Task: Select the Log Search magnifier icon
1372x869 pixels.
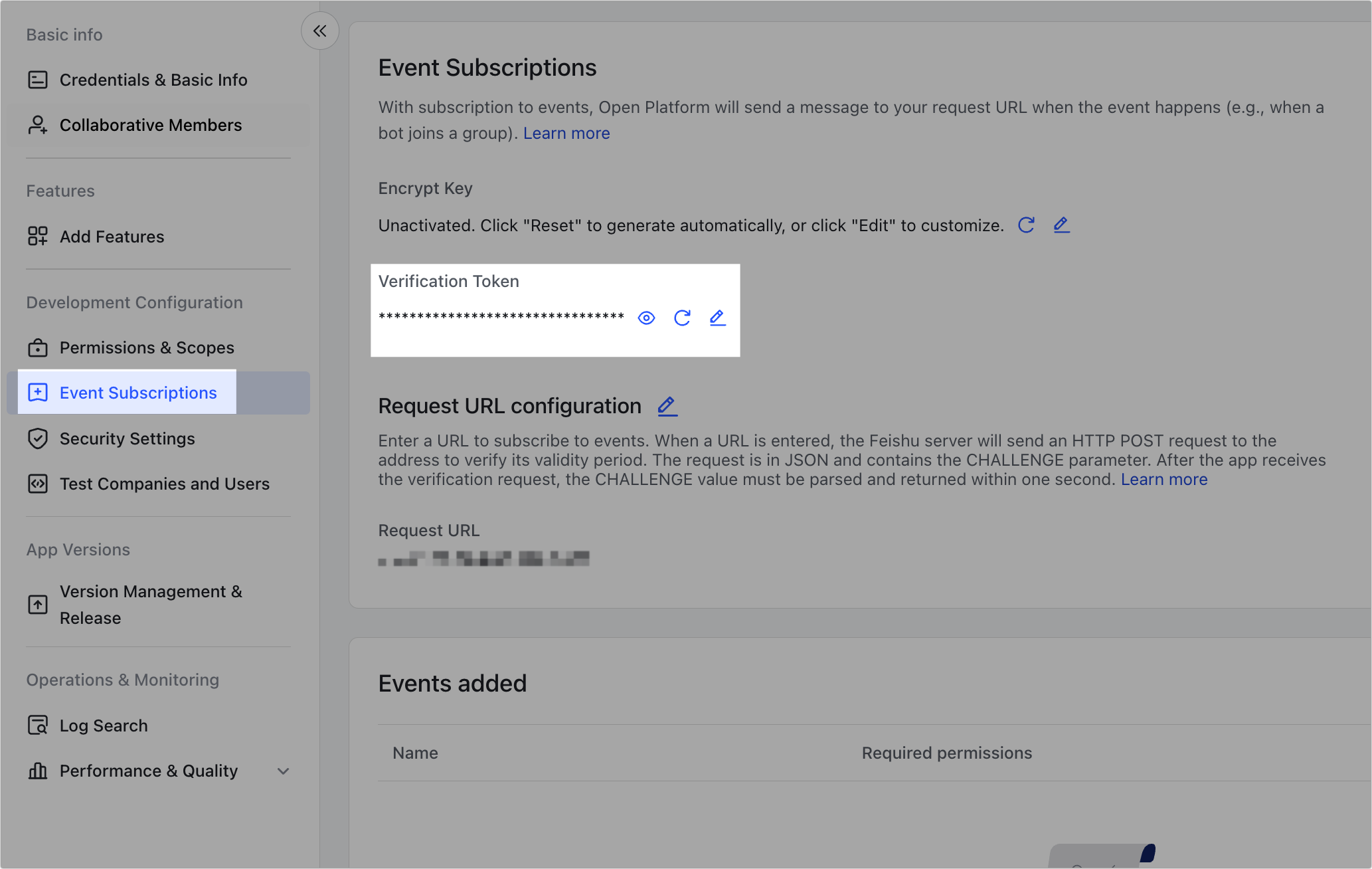Action: (x=38, y=725)
